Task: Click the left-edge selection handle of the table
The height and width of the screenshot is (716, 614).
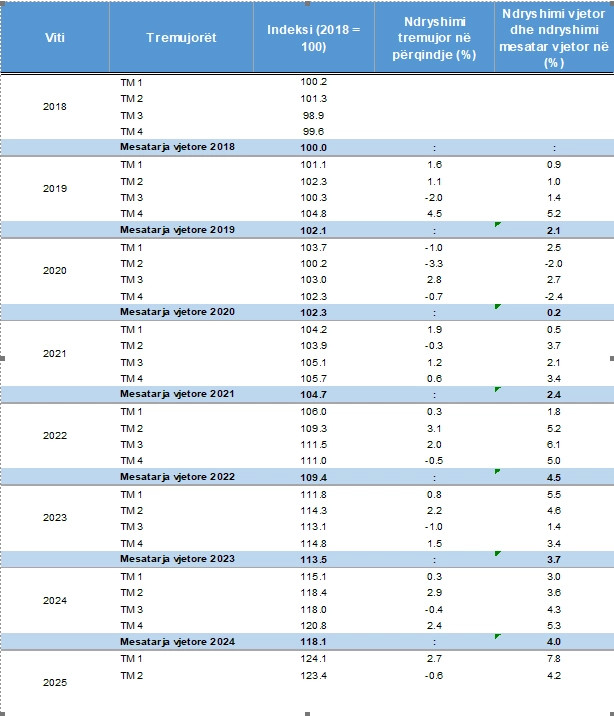Action: pos(3,358)
